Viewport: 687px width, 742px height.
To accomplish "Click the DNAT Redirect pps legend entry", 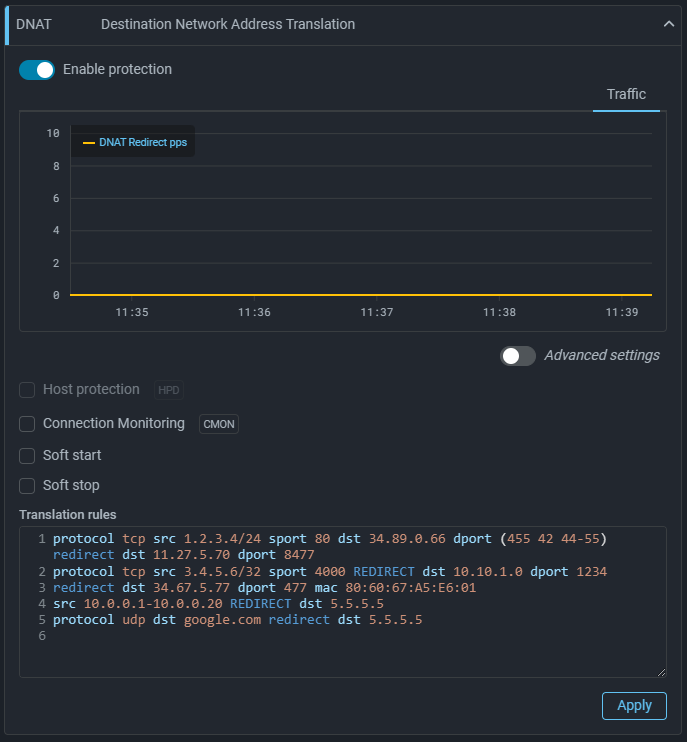I will tap(142, 143).
